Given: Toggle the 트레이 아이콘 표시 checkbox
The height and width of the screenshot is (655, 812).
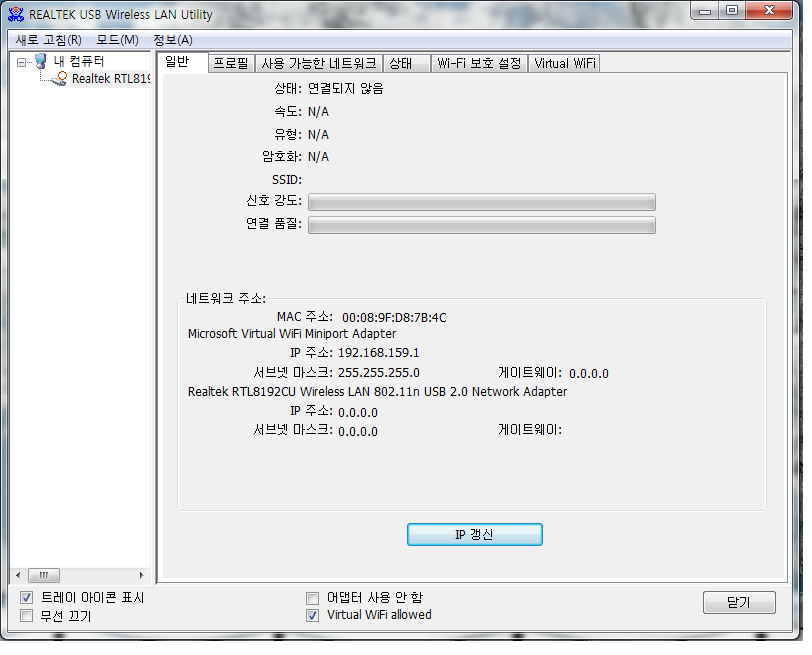Looking at the screenshot, I should coord(26,598).
